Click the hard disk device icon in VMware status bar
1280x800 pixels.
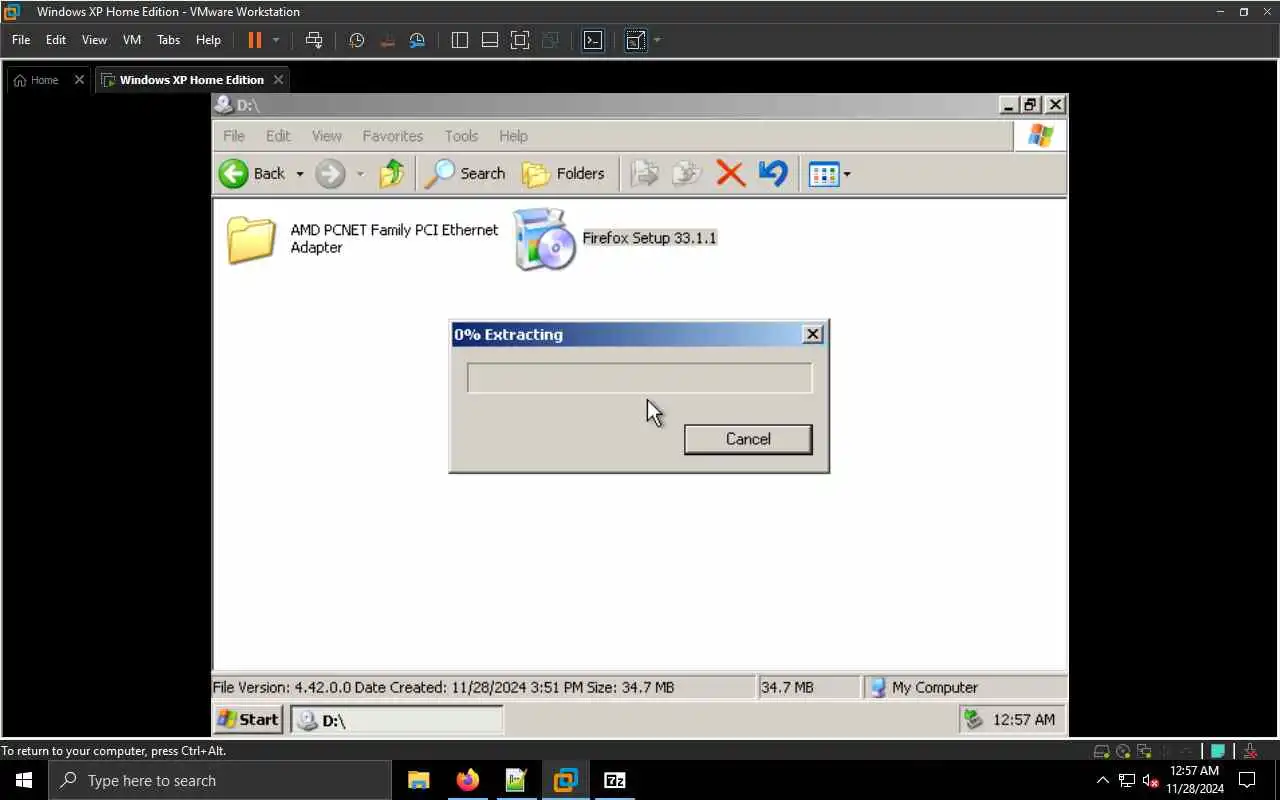[1101, 751]
